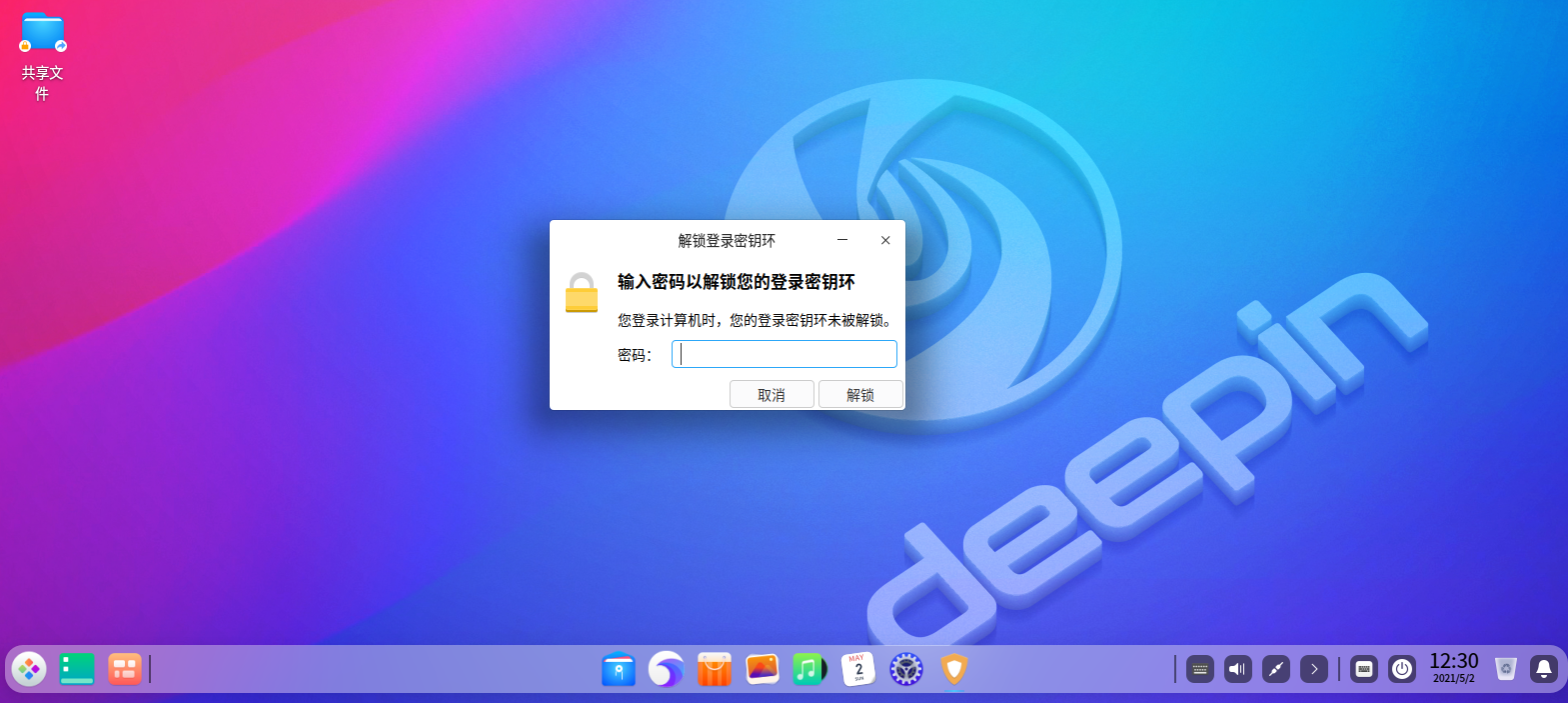Image resolution: width=1568 pixels, height=703 pixels.
Task: Open the green Music player icon
Action: point(810,669)
